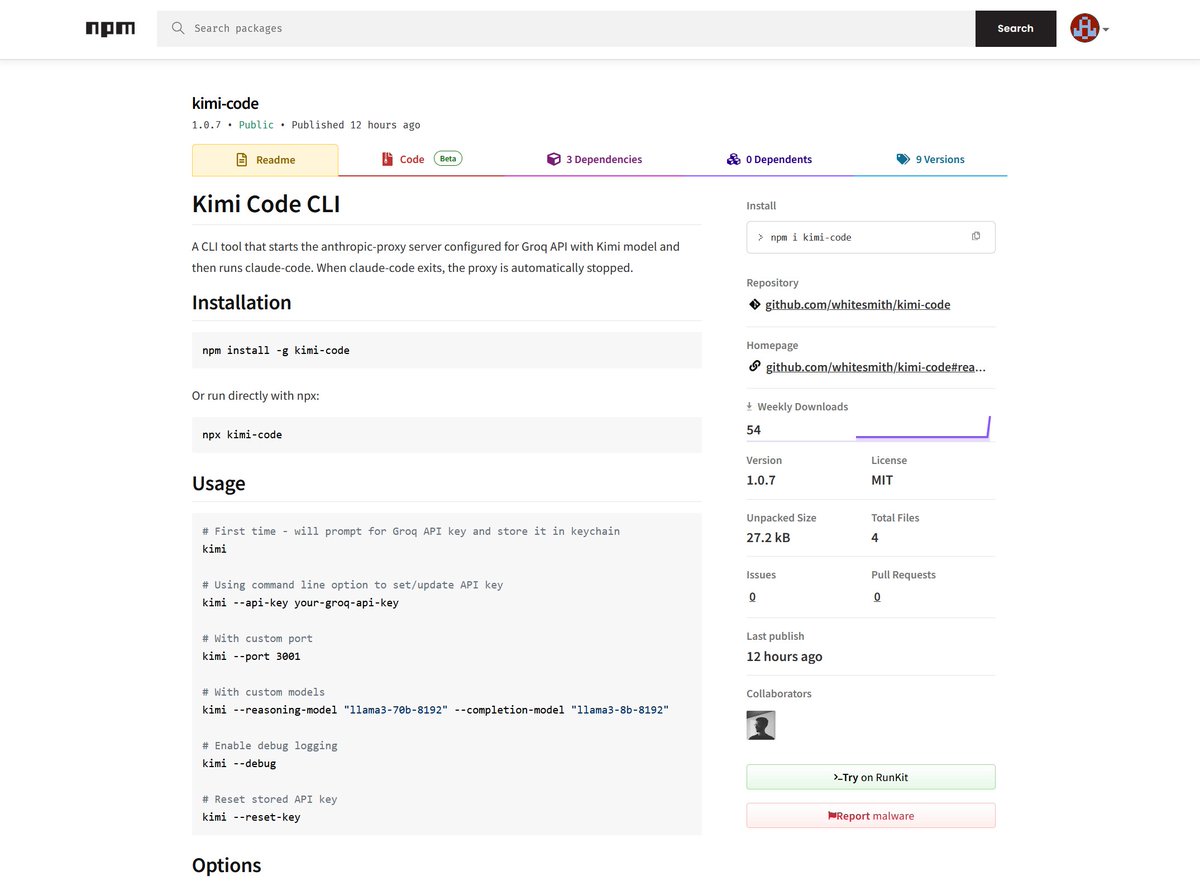Click the homepage chain link icon

[754, 366]
